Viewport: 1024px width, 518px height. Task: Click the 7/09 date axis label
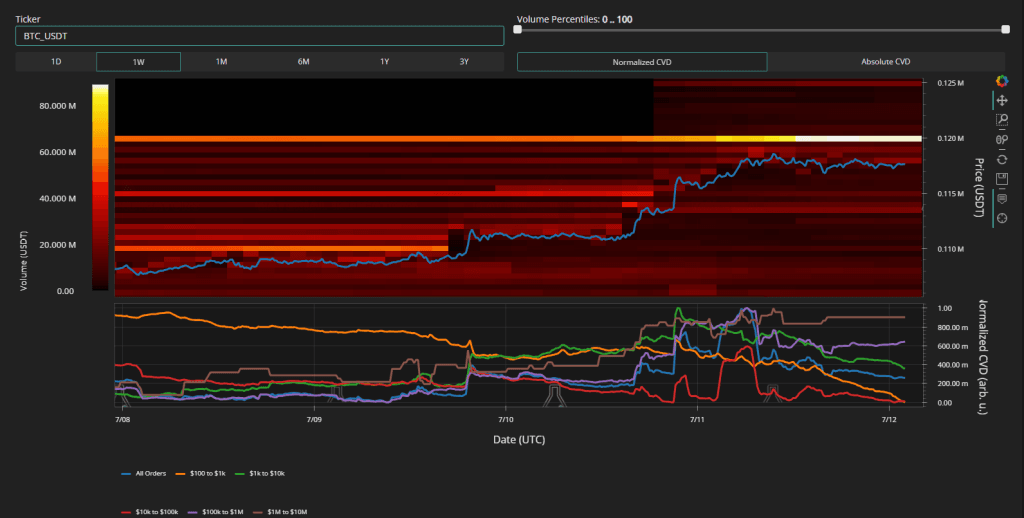point(313,419)
